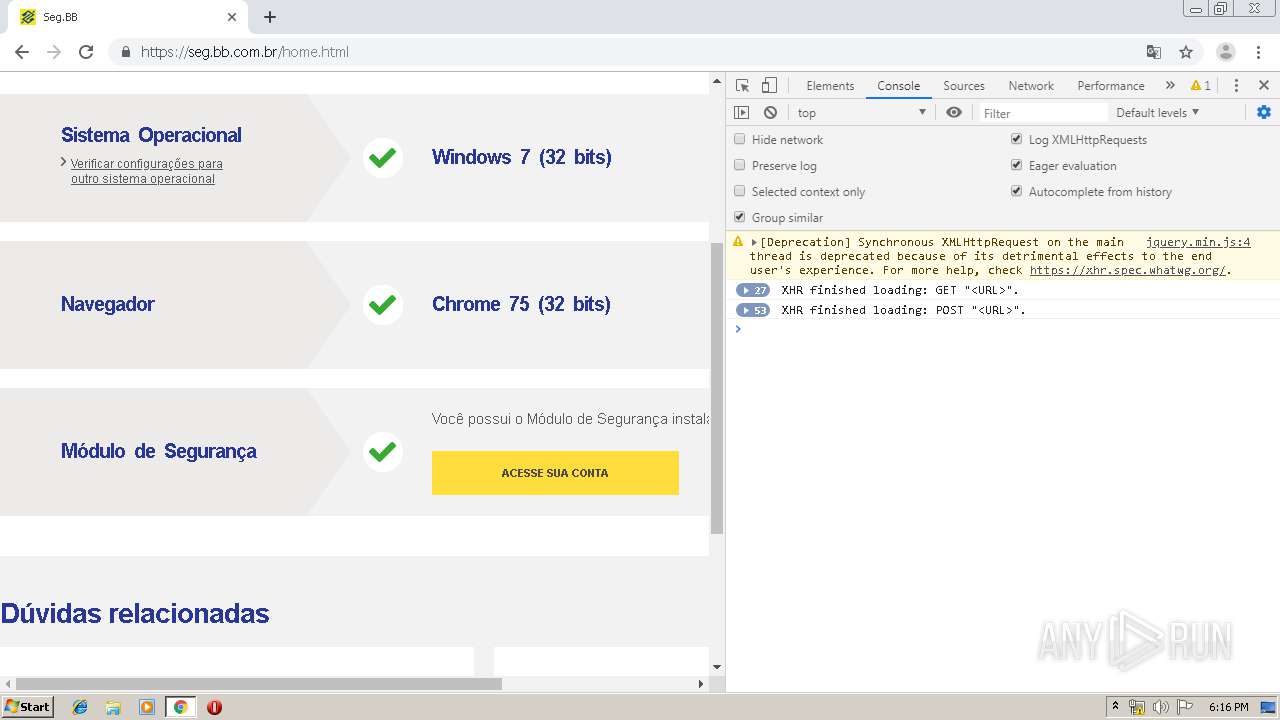Image resolution: width=1280 pixels, height=720 pixels.
Task: Click the address bar URL
Action: pos(245,52)
